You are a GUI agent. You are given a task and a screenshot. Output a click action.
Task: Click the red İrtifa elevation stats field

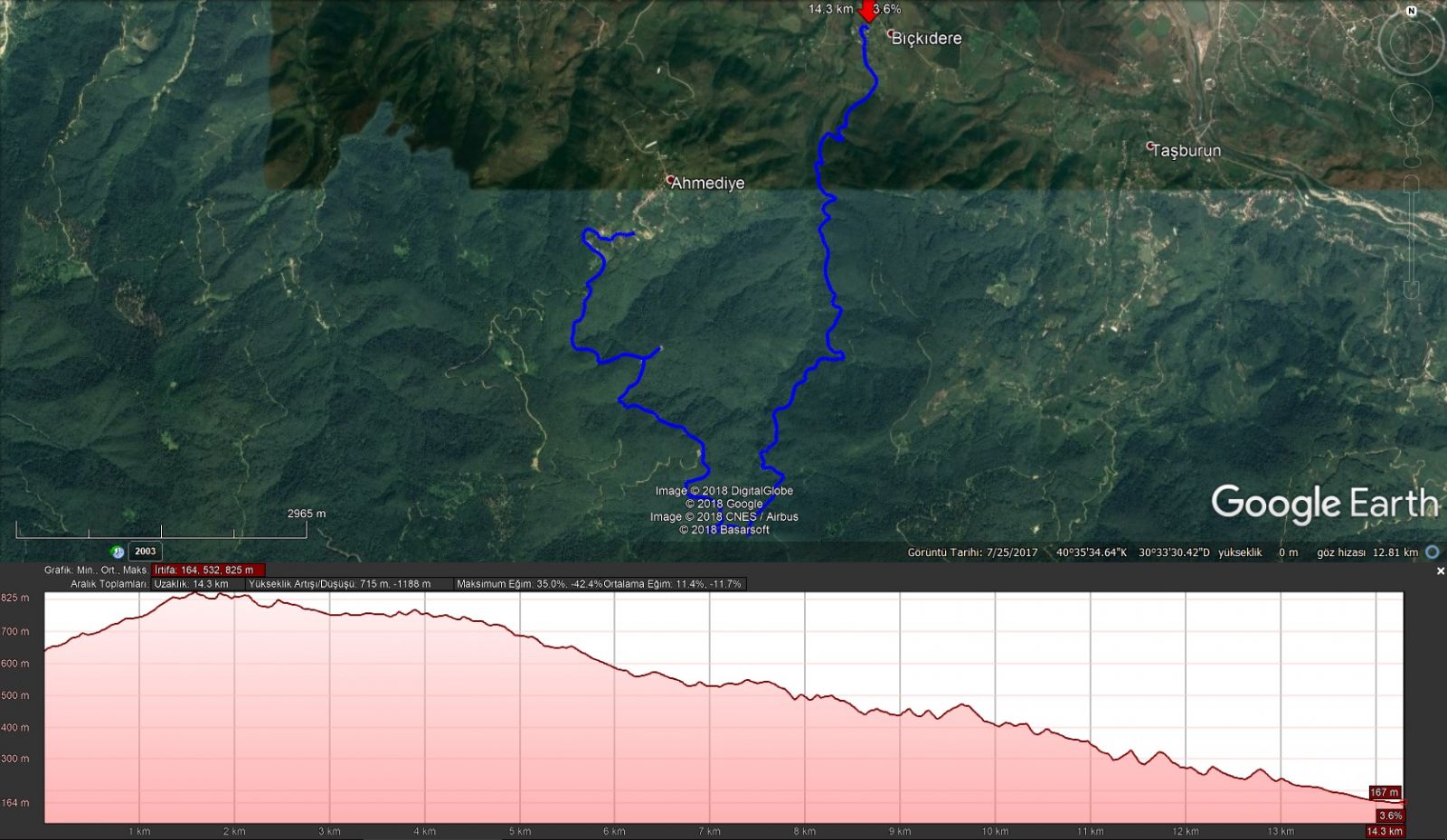click(208, 571)
